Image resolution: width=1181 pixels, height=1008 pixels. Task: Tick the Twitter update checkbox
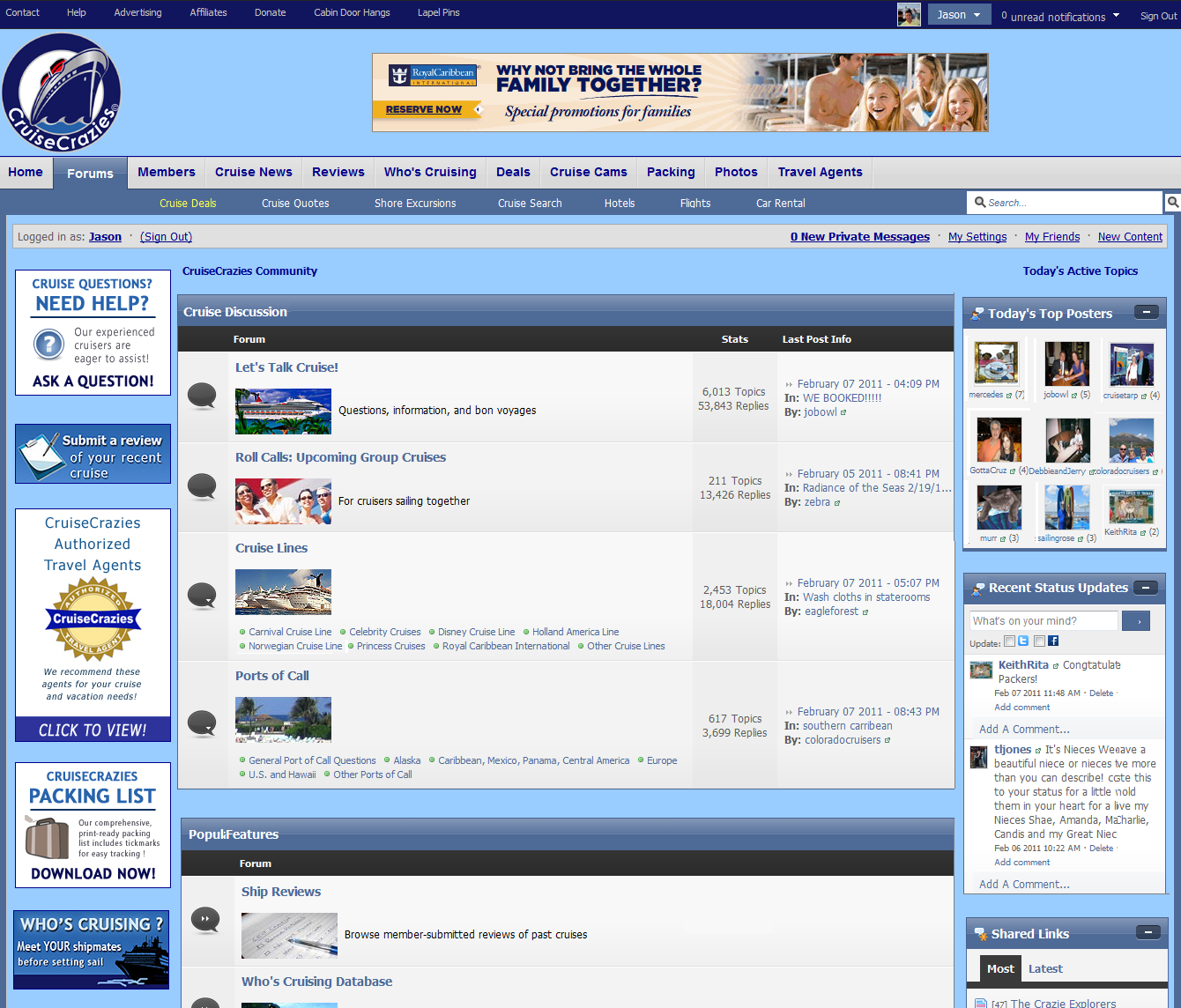coord(1010,641)
